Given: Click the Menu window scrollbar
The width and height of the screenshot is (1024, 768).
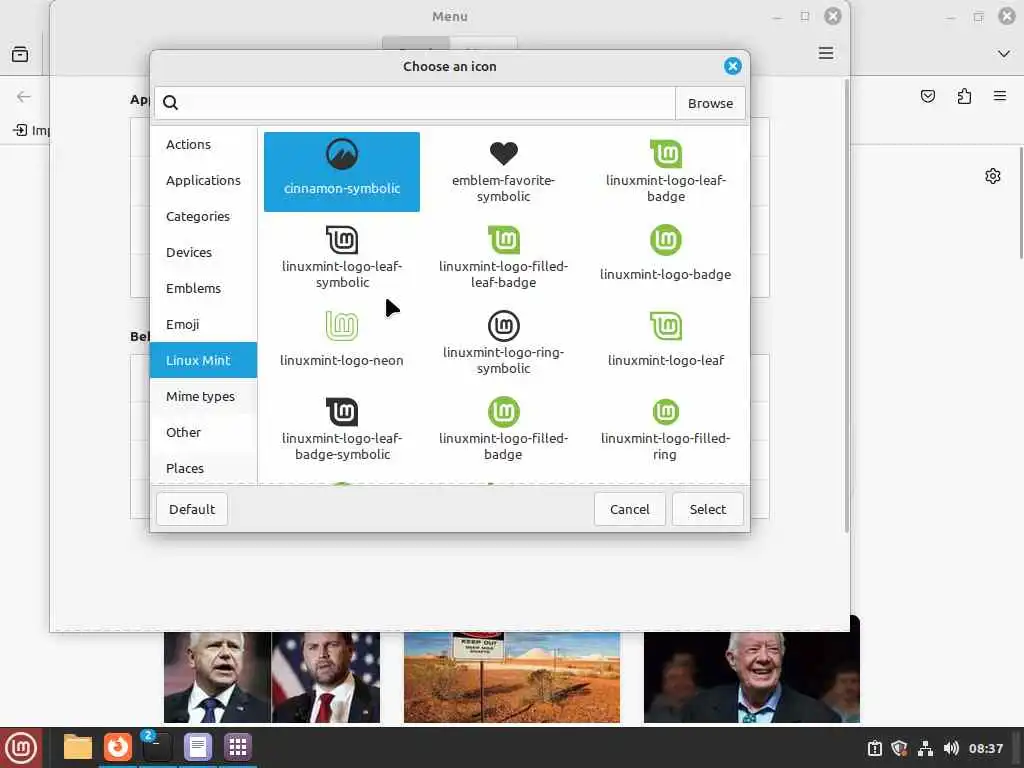Looking at the screenshot, I should (846, 306).
